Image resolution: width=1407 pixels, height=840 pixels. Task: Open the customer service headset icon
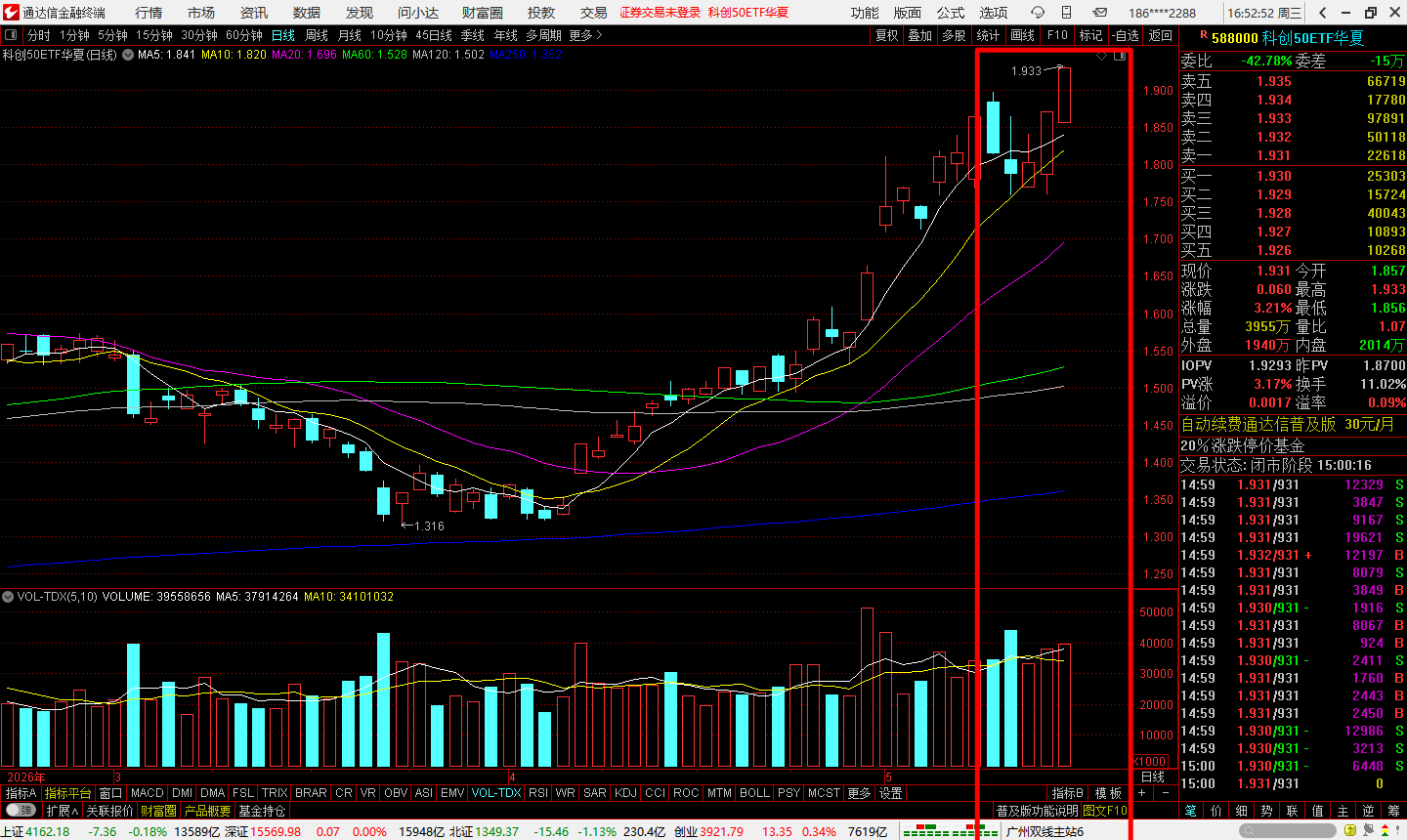[x=1038, y=13]
